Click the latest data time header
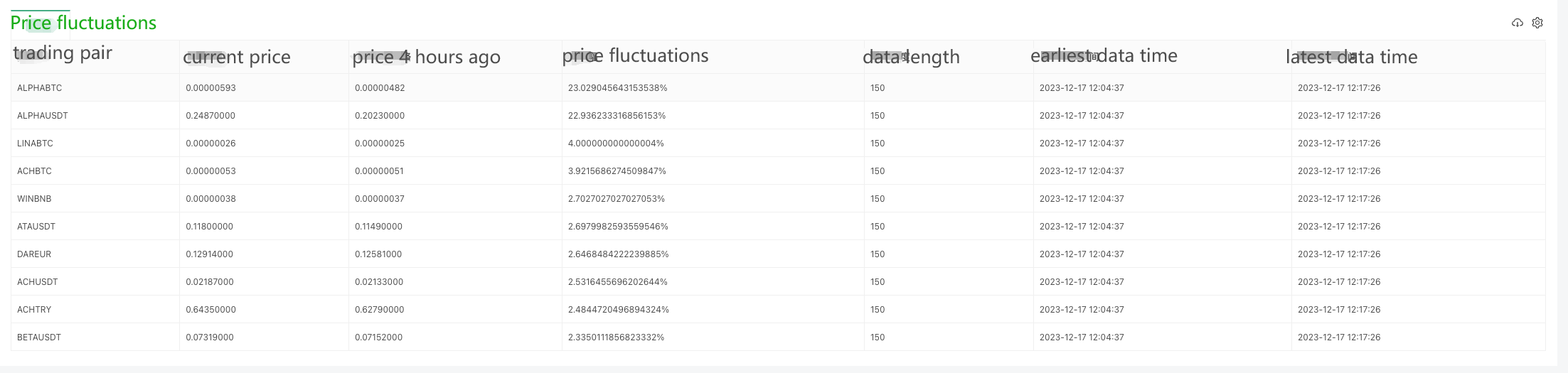The image size is (1568, 373). [1351, 57]
